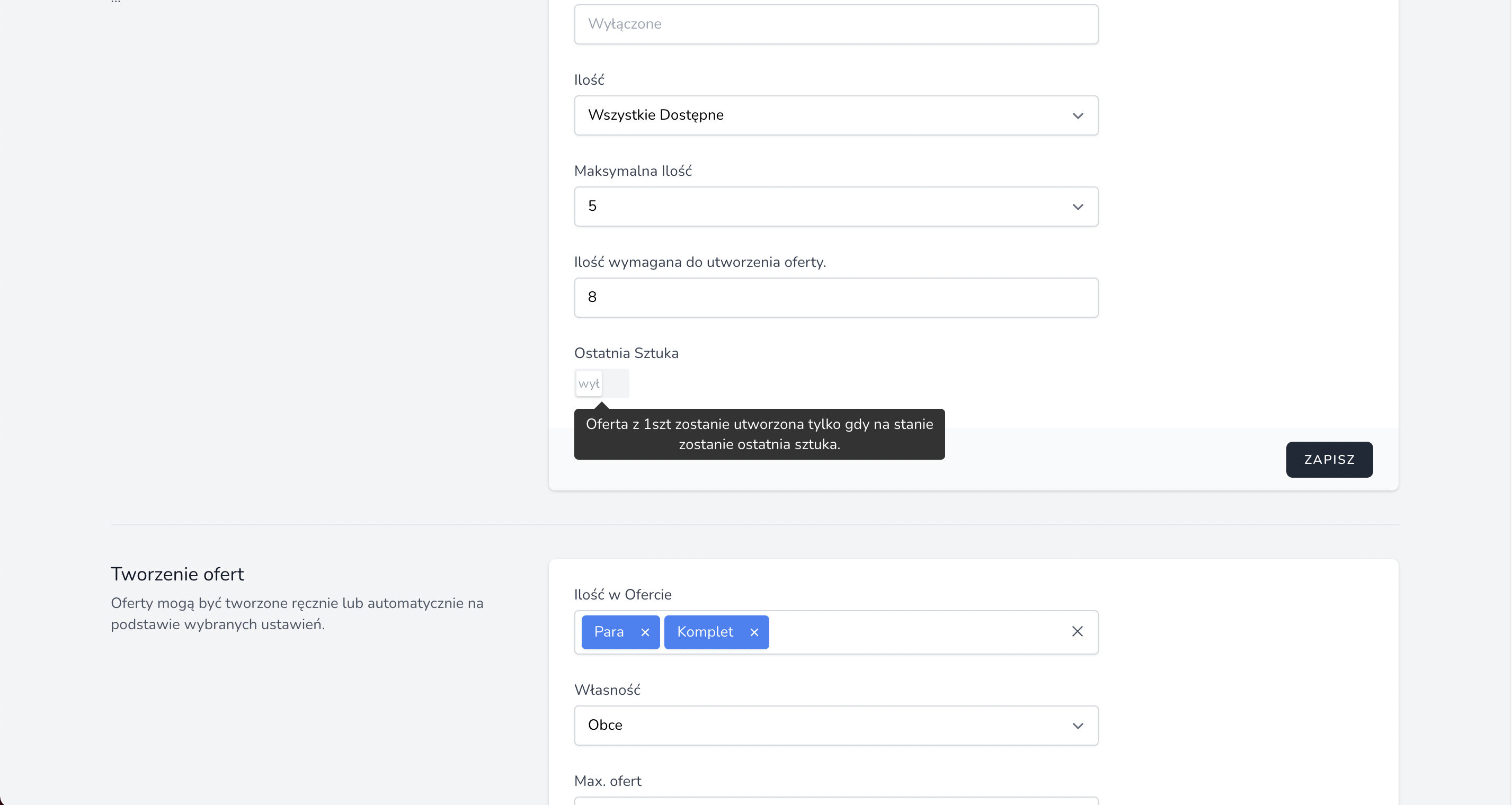
Task: Open the Ilość dropdown showing "Wszystkie Dostępne"
Action: (836, 115)
